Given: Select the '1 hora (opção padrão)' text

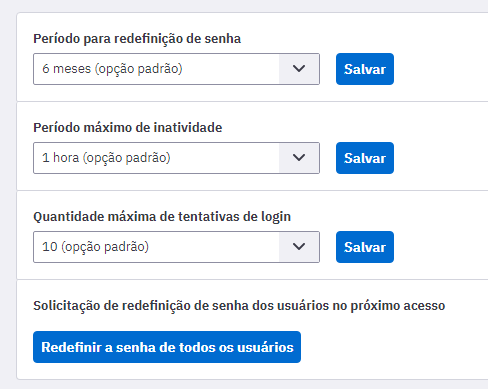Looking at the screenshot, I should pyautogui.click(x=106, y=158).
